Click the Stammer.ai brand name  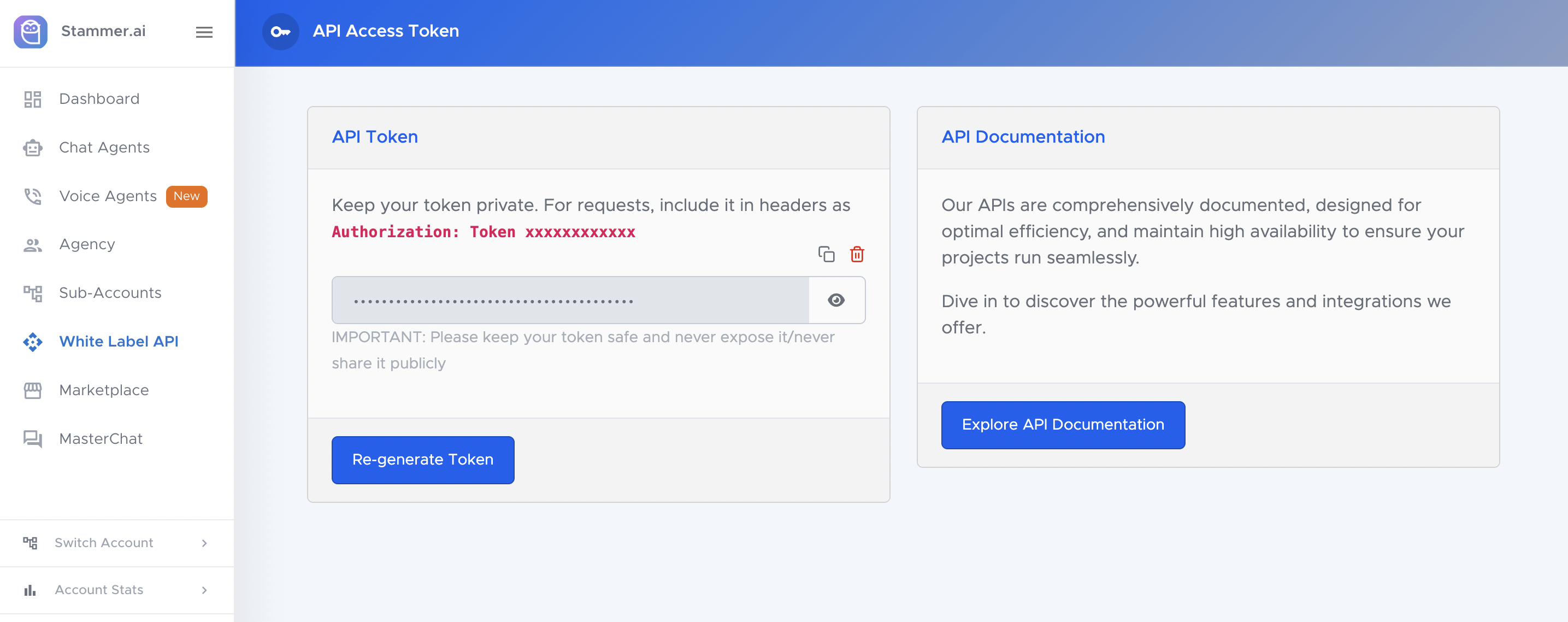point(103,31)
